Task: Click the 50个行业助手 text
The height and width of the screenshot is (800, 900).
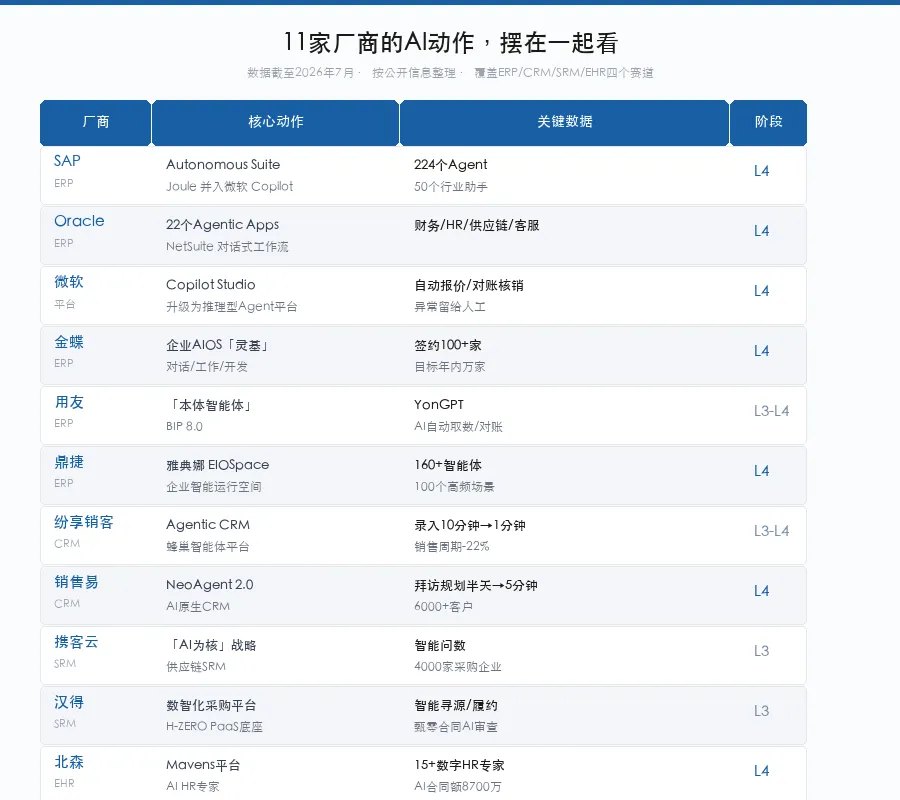Action: click(x=451, y=187)
